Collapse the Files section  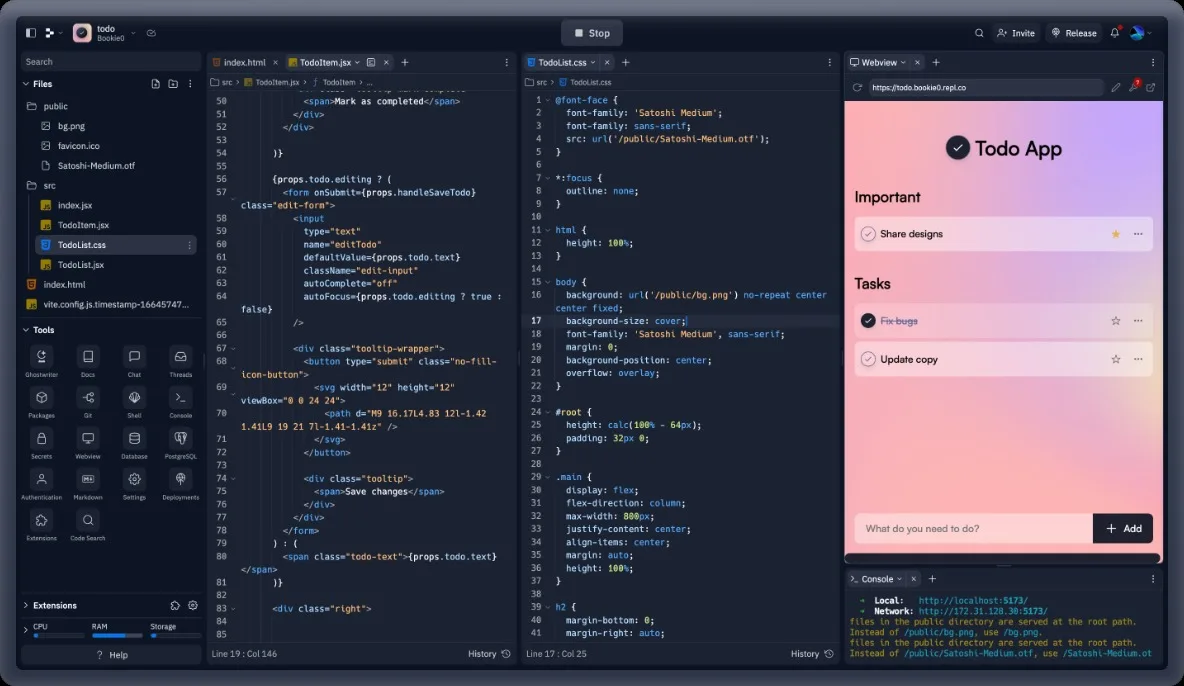(x=26, y=84)
